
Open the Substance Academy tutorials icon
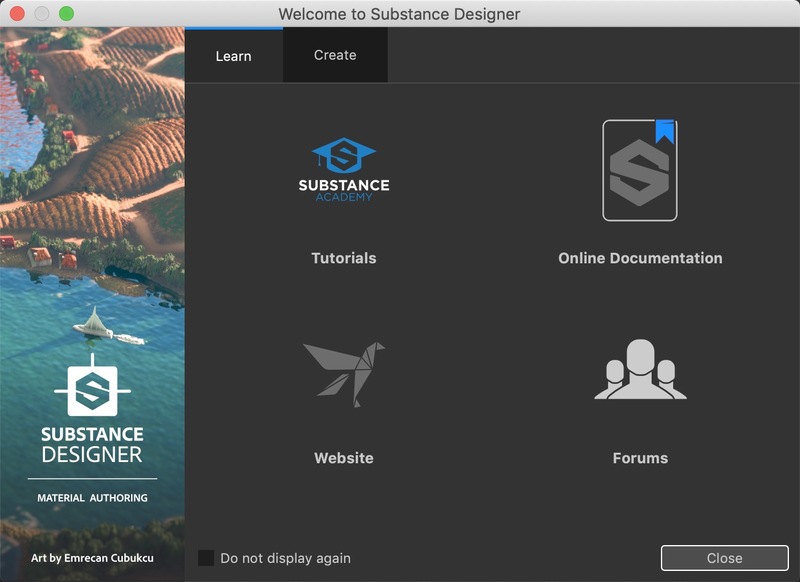point(344,169)
